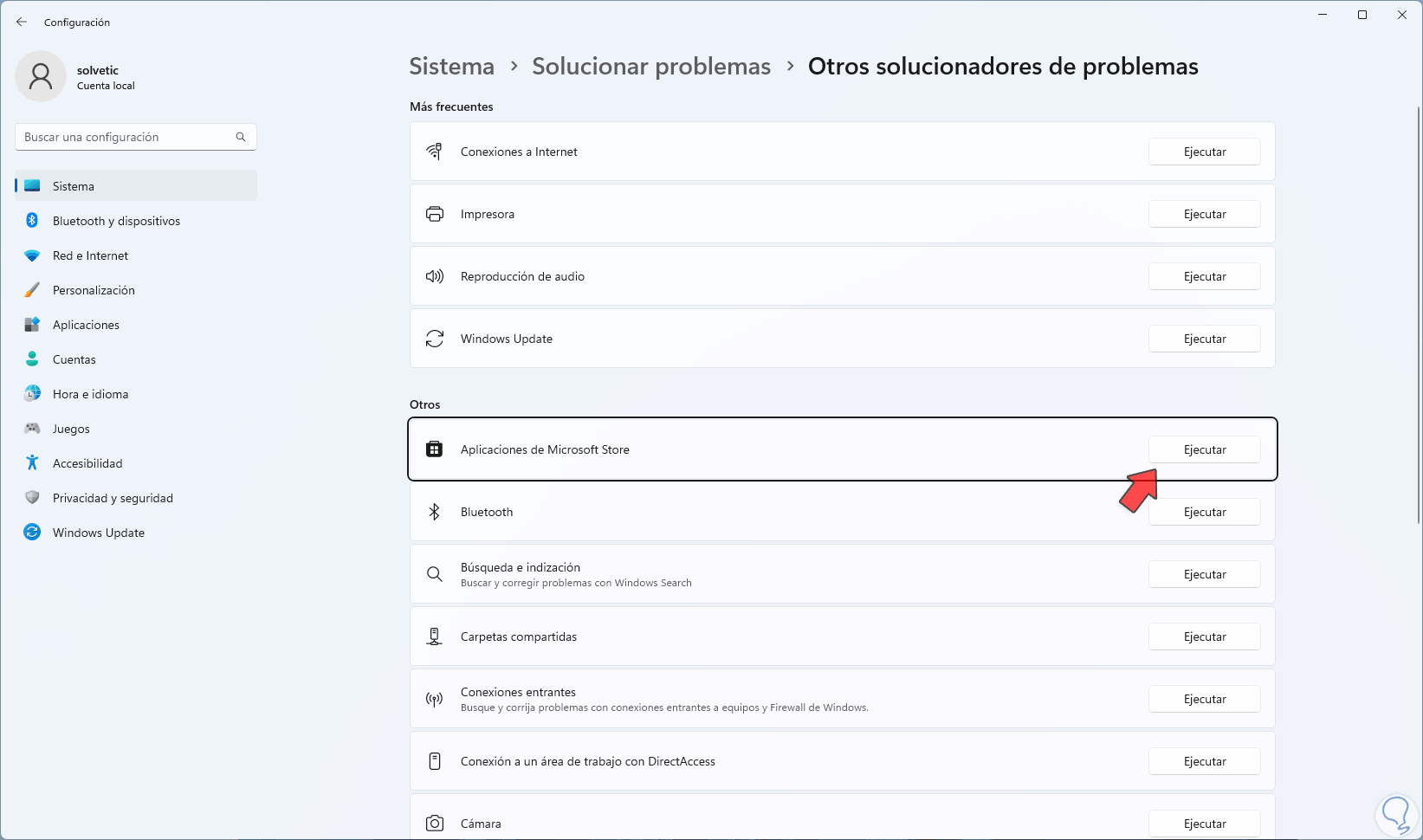
Task: Click the back arrow in title bar
Action: tap(22, 22)
